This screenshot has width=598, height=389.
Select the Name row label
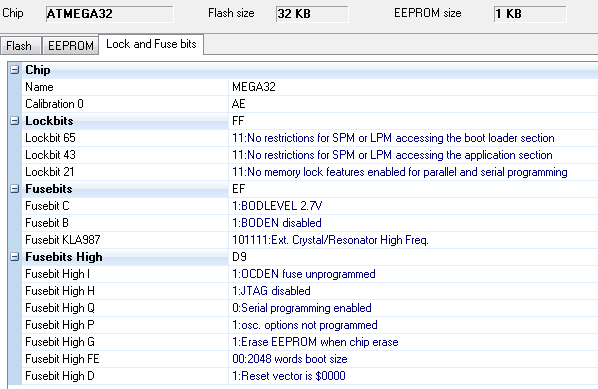pyautogui.click(x=39, y=87)
